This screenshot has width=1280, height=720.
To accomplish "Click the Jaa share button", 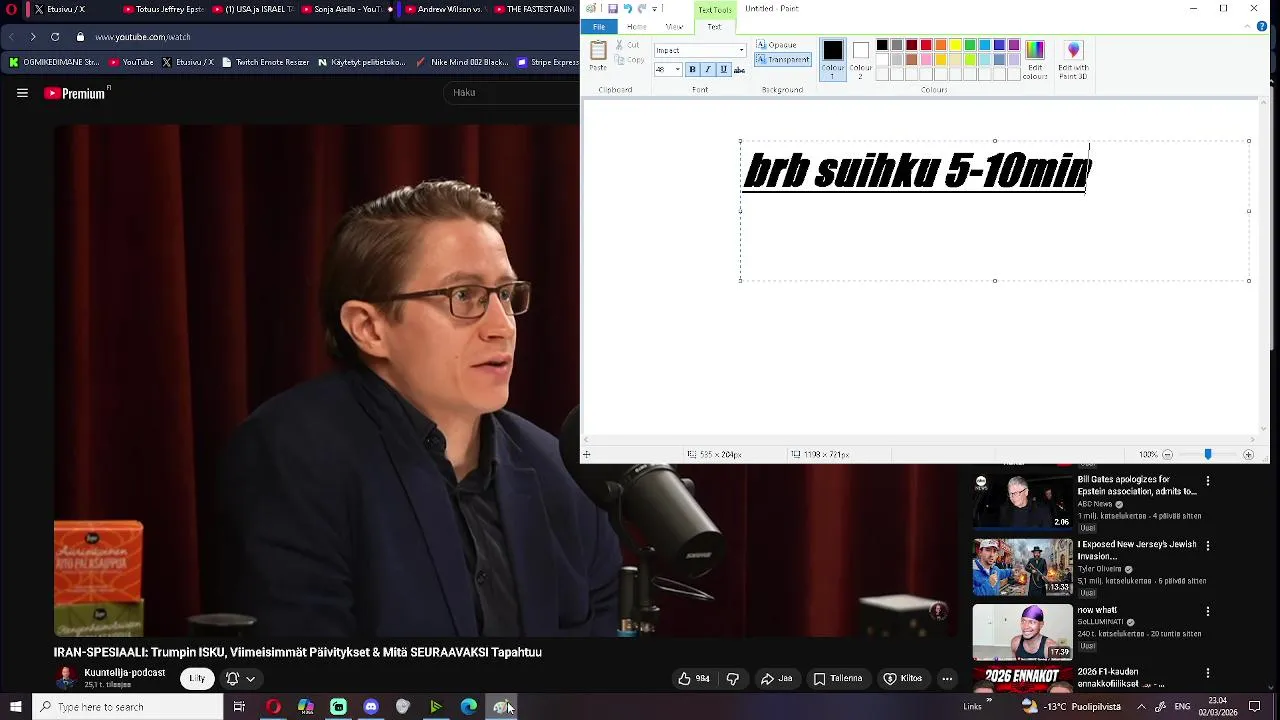I will click(x=776, y=678).
